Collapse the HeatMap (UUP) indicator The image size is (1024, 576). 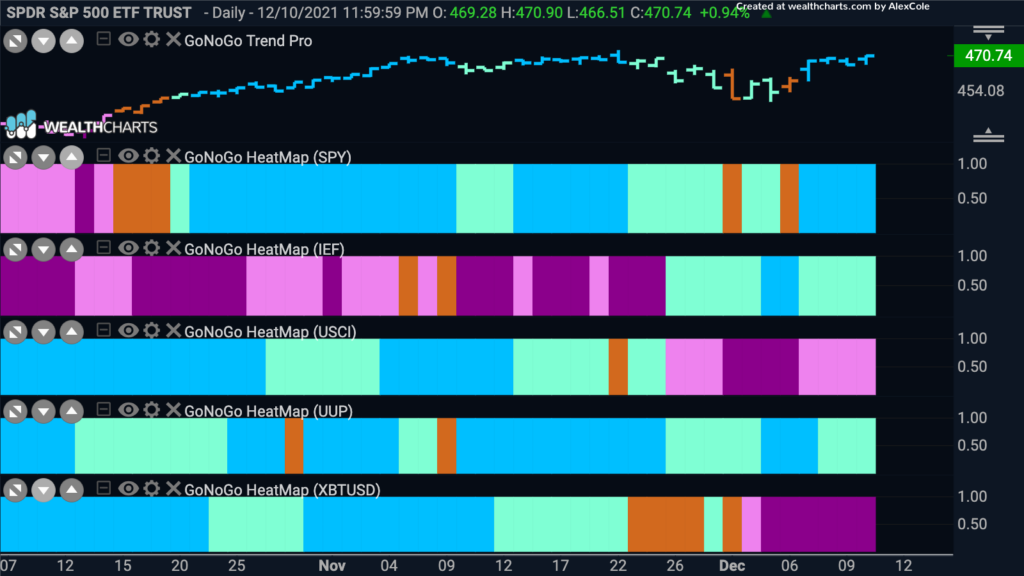pyautogui.click(x=103, y=409)
